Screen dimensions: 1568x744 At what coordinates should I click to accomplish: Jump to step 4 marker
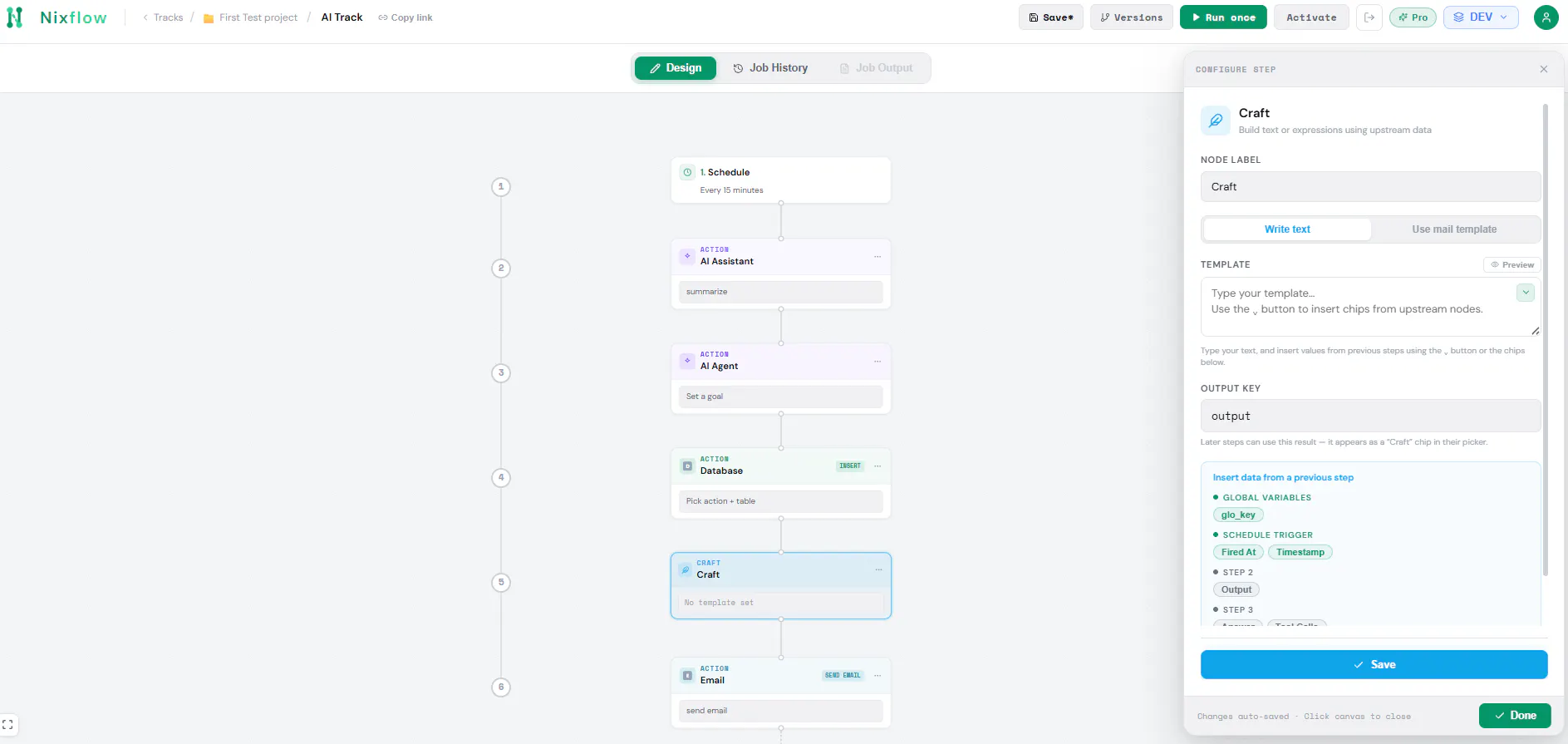tap(501, 478)
